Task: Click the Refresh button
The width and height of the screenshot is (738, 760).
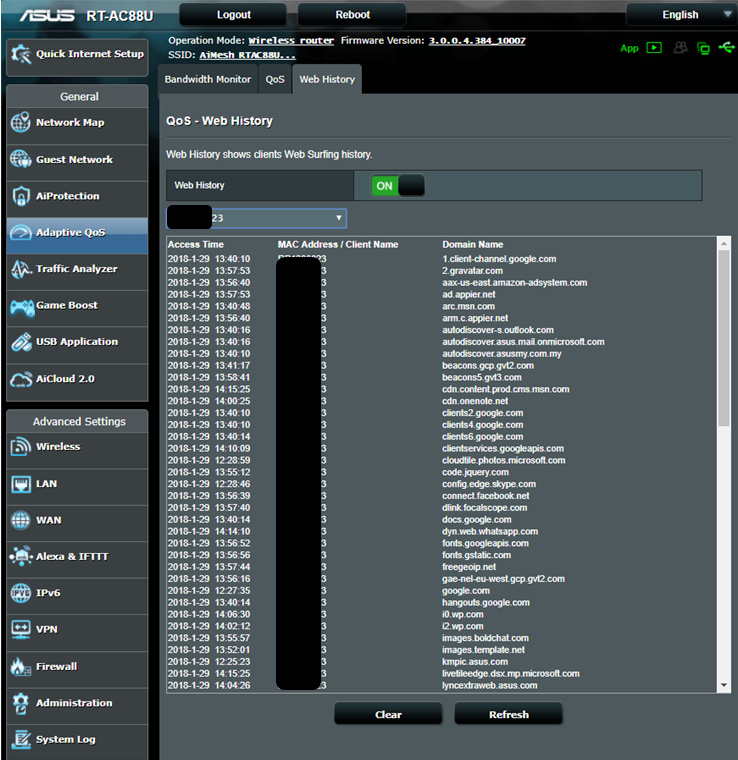Action: tap(509, 714)
